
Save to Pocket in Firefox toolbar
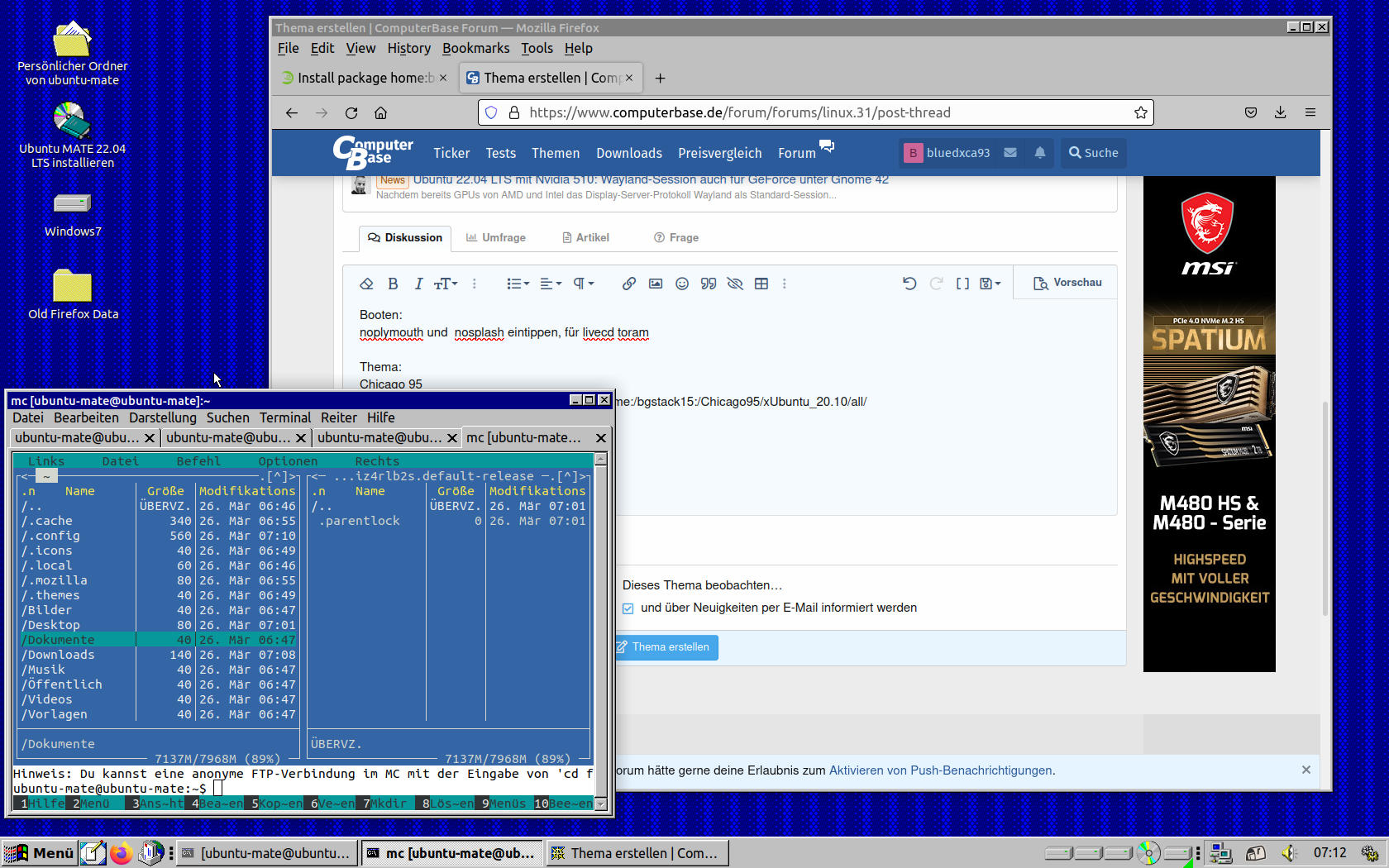1251,112
